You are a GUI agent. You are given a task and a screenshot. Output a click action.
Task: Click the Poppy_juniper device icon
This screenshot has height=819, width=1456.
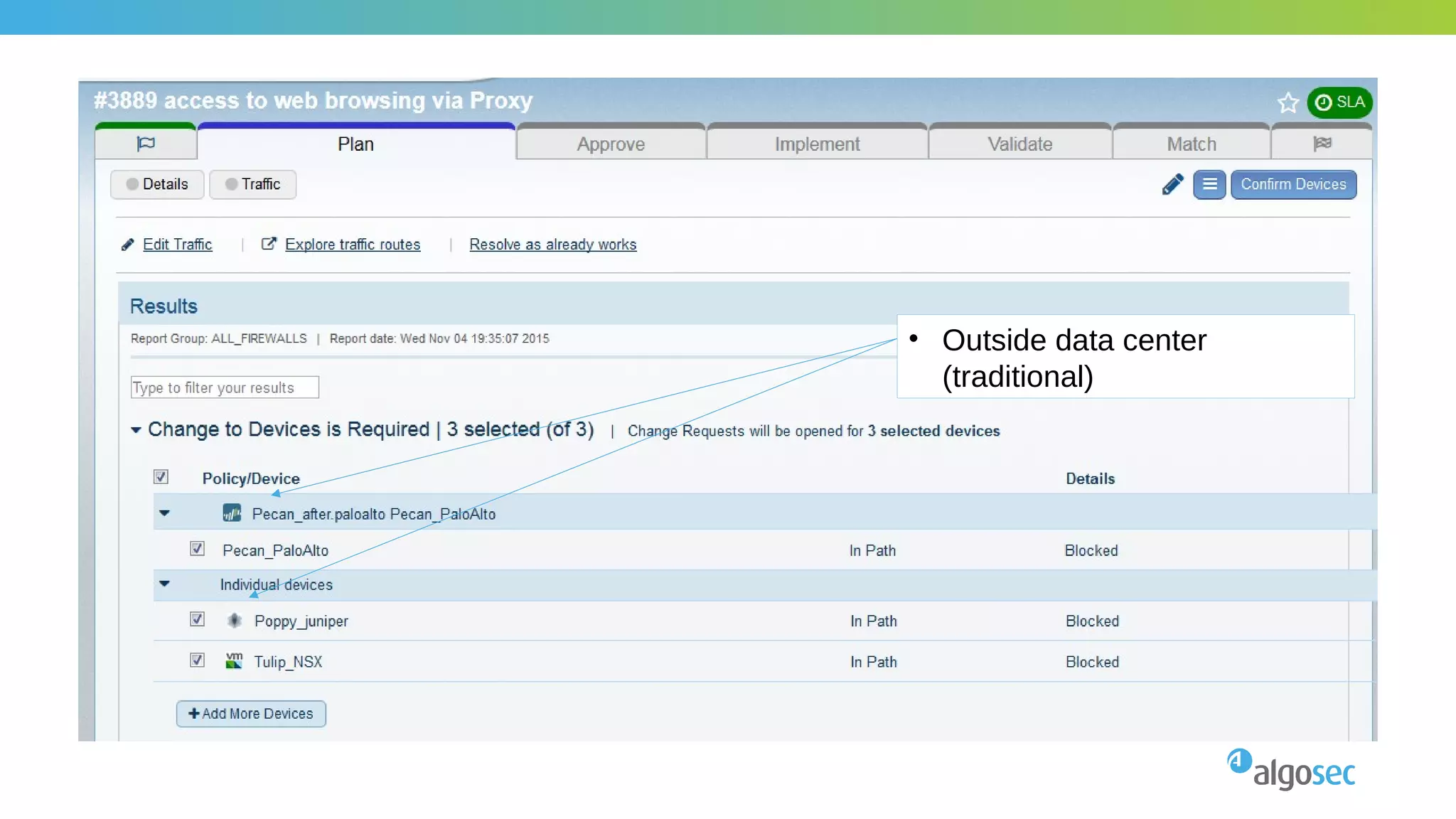click(234, 621)
